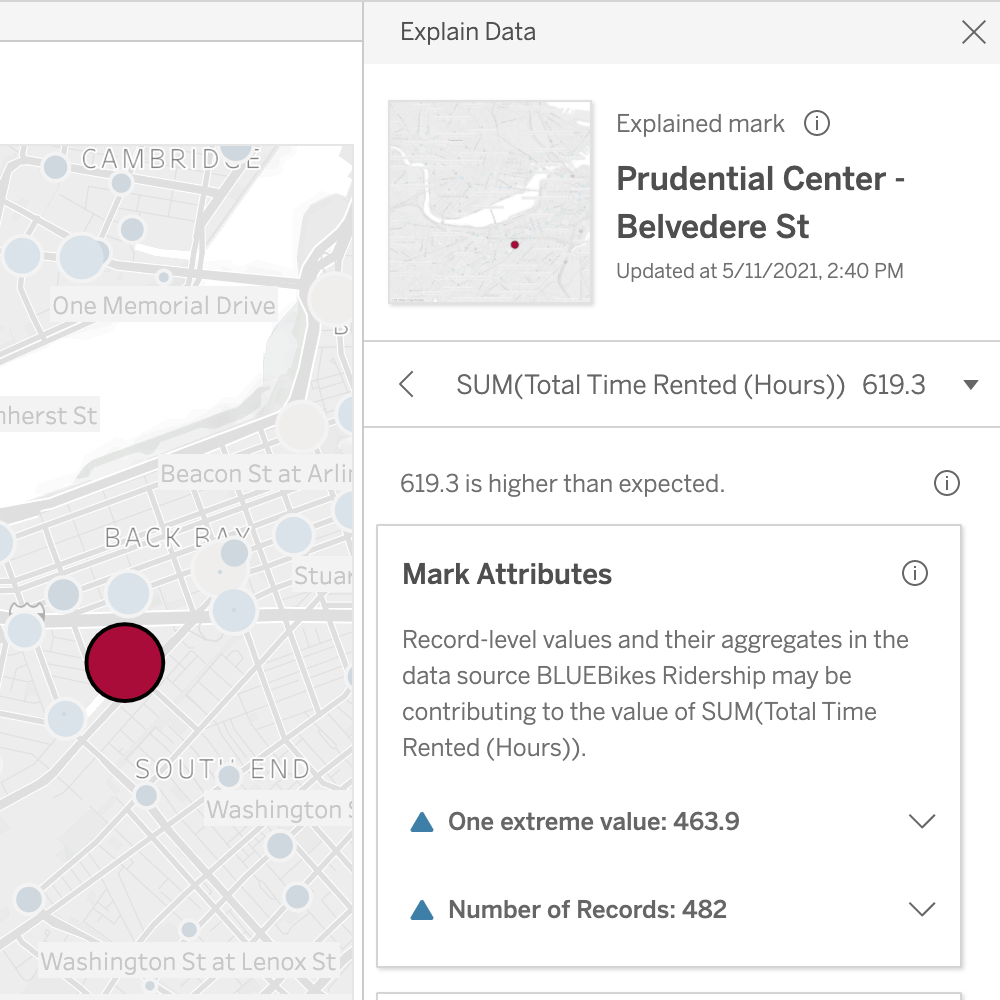Click the red dot on the mini-map thumbnail

tap(515, 243)
